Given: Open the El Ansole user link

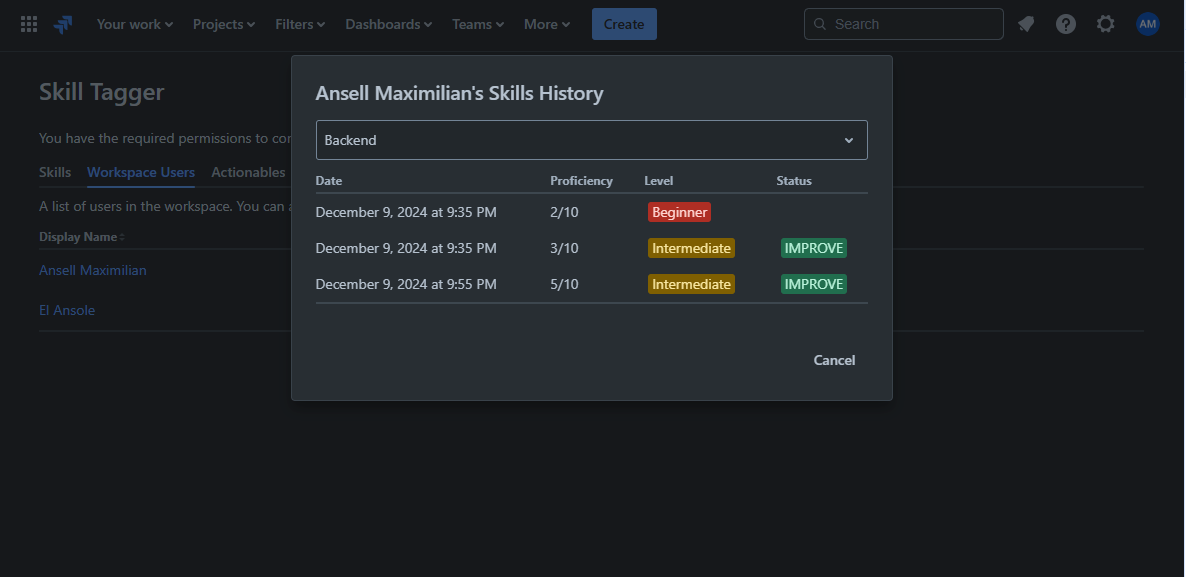Looking at the screenshot, I should click(67, 310).
